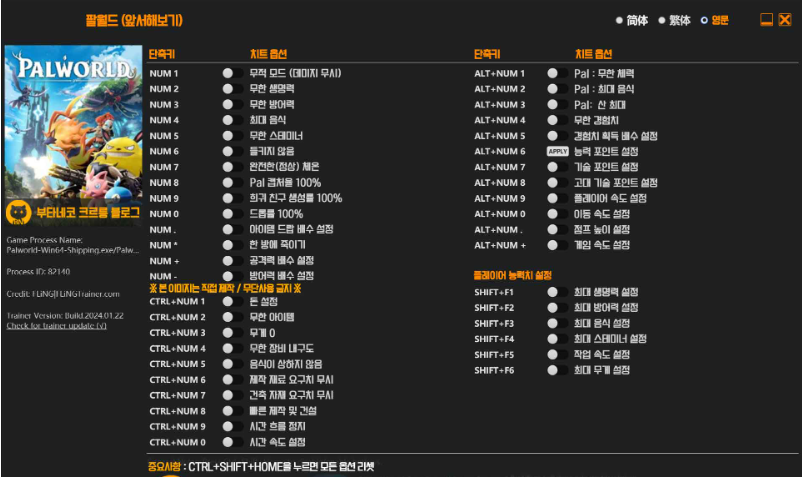
Task: Enable ALT+NUM 1 Pal 무한 체력
Action: click(558, 73)
